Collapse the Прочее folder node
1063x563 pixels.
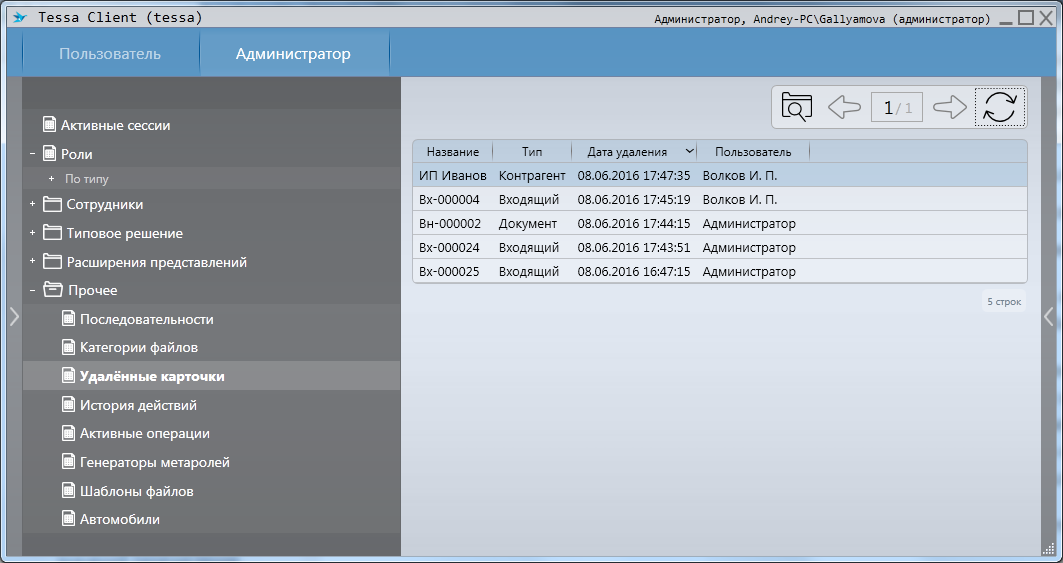pyautogui.click(x=32, y=291)
